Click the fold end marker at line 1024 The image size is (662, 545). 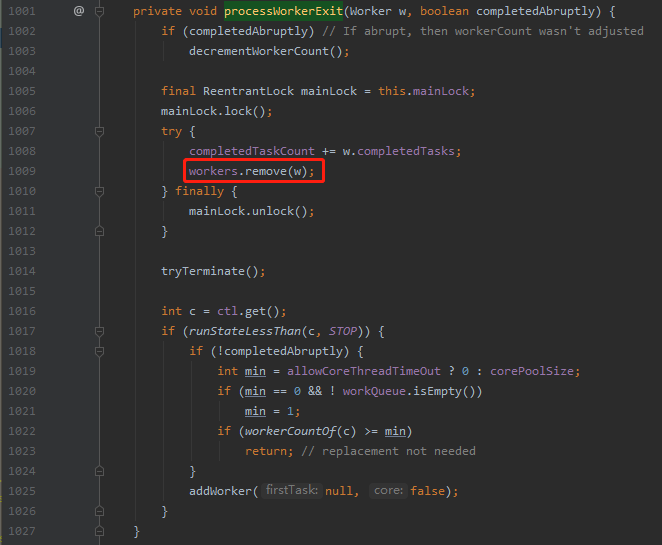coord(100,471)
